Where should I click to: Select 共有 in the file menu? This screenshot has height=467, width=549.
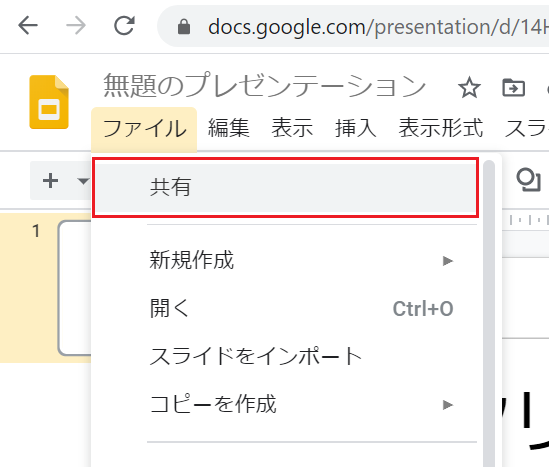[x=286, y=187]
